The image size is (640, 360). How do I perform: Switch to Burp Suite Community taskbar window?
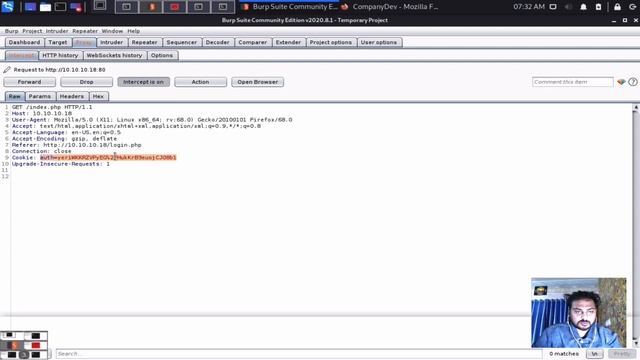click(290, 7)
